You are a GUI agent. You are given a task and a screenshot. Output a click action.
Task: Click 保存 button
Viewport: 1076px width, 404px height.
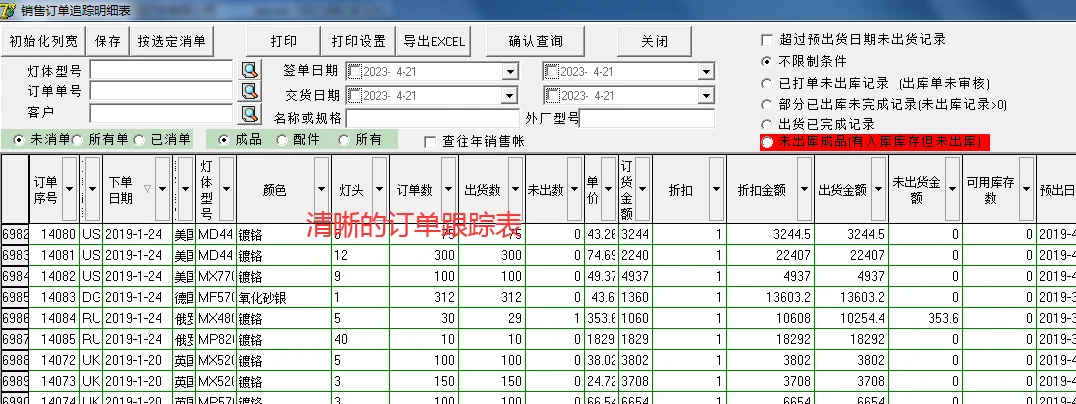(108, 41)
